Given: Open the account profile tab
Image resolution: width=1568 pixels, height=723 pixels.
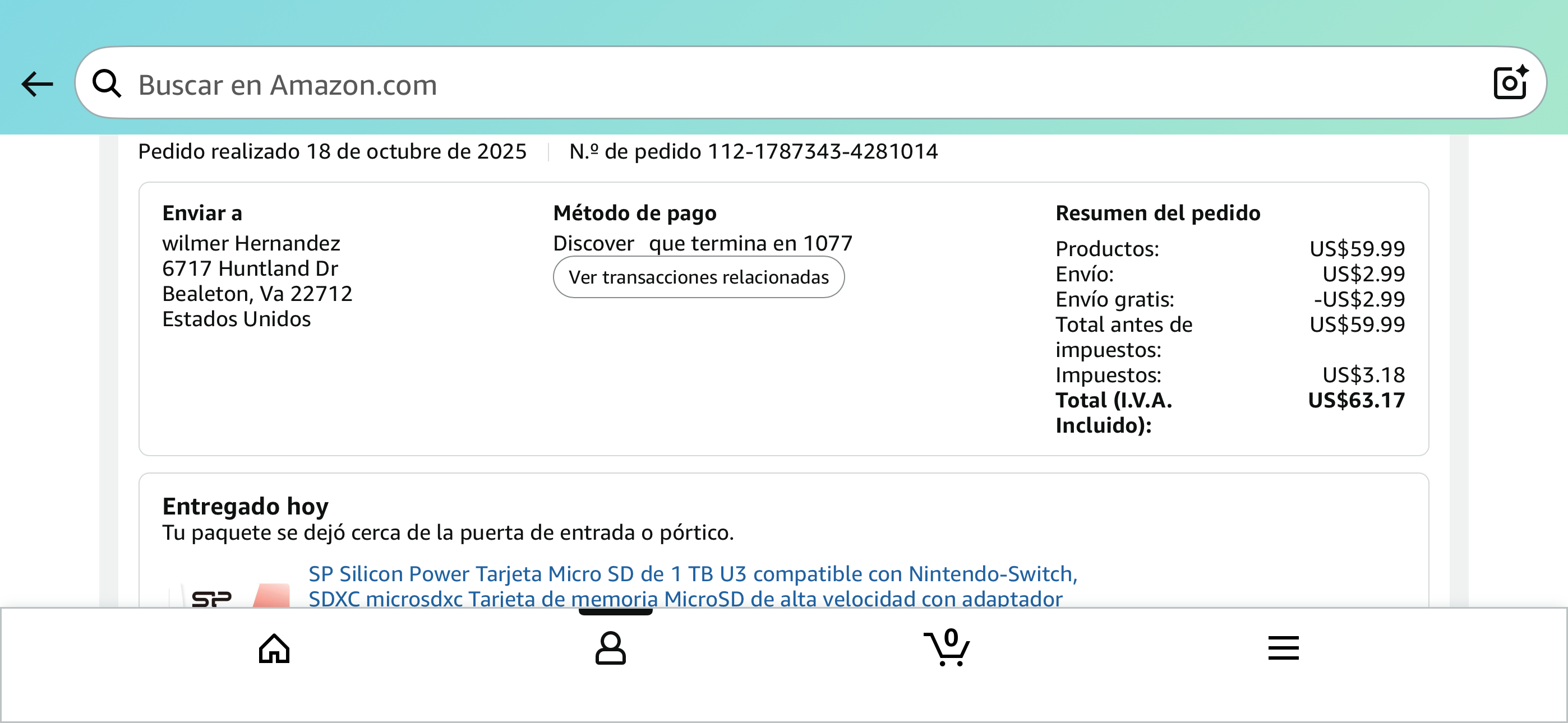Looking at the screenshot, I should click(610, 648).
